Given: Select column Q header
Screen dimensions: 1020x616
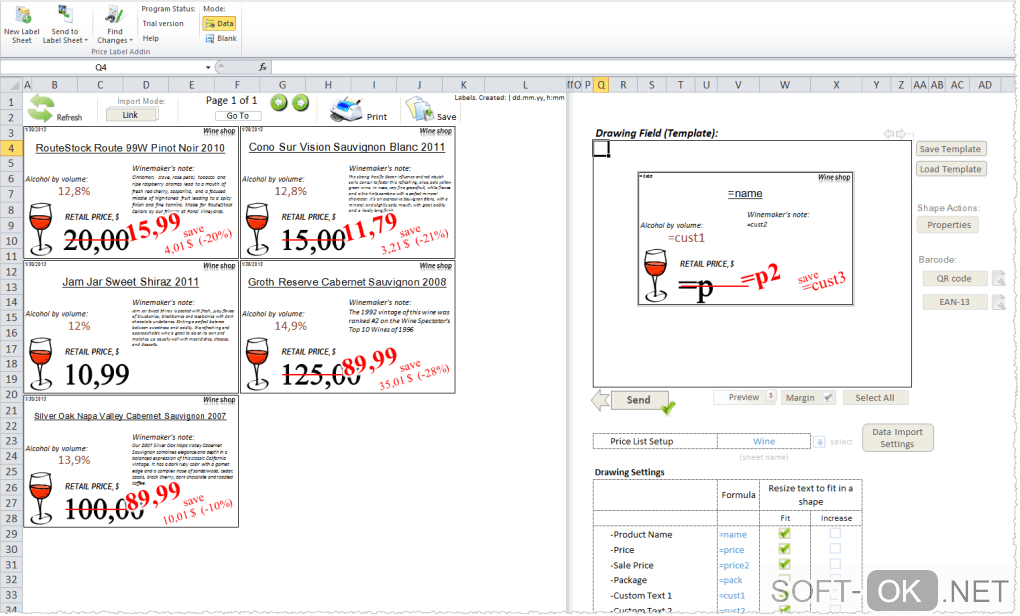Looking at the screenshot, I should tap(600, 85).
